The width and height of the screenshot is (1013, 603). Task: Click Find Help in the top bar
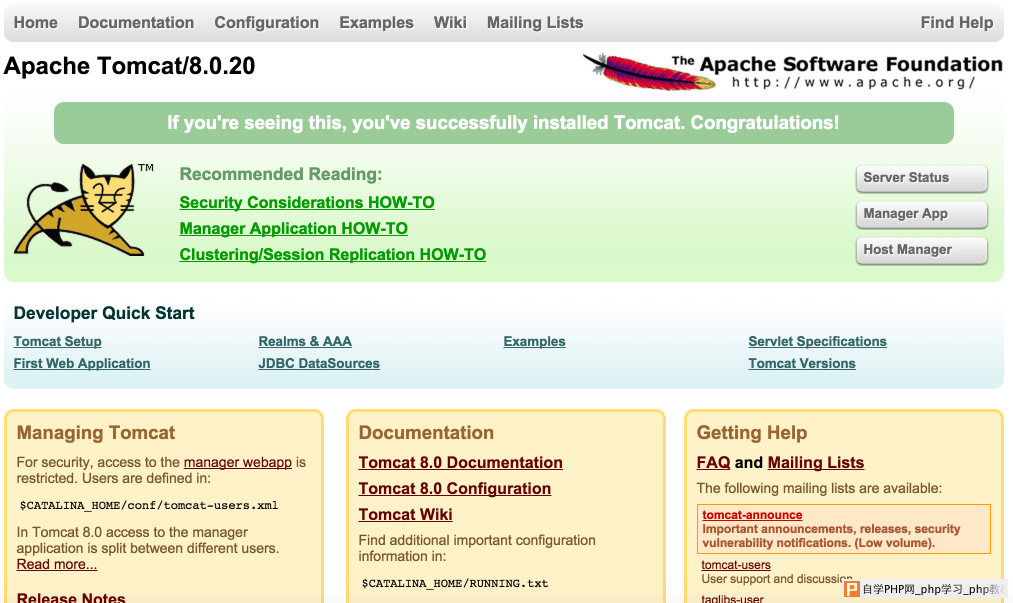point(957,23)
